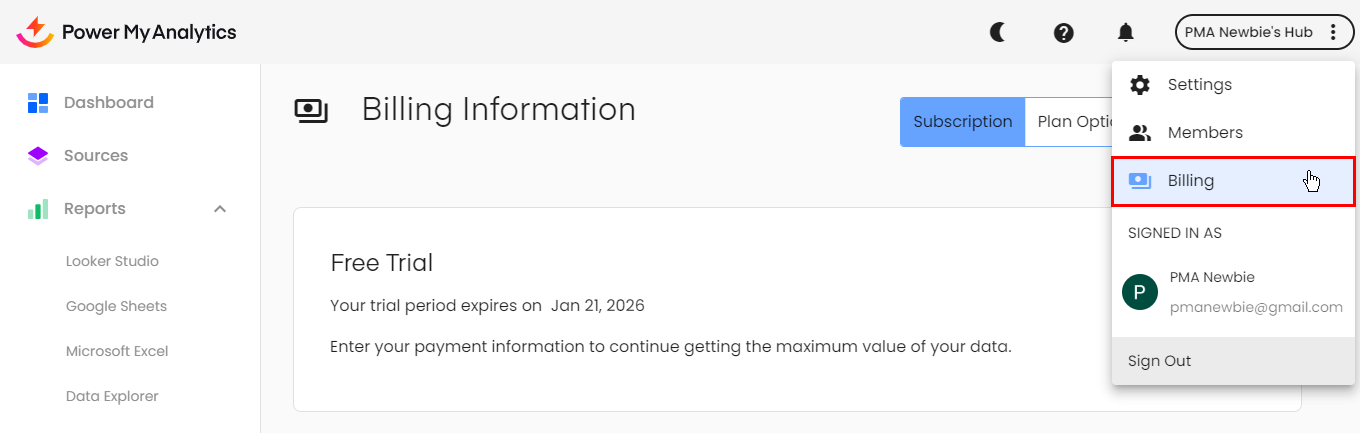
Task: Open the help question mark icon
Action: pos(1064,32)
